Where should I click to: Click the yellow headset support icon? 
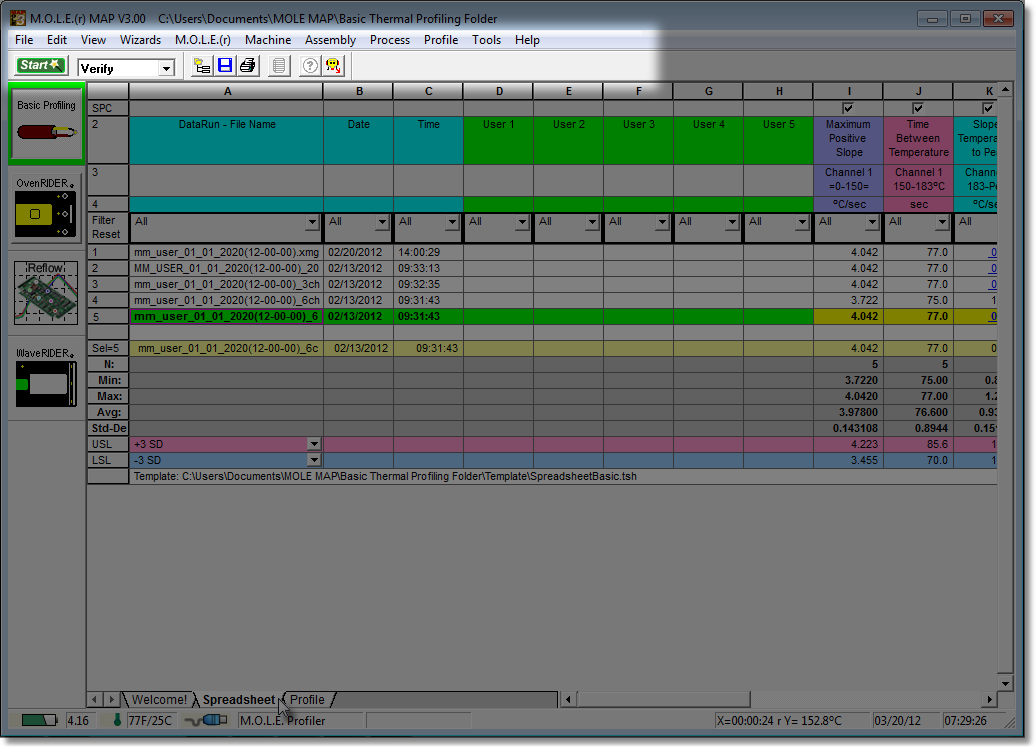(333, 65)
